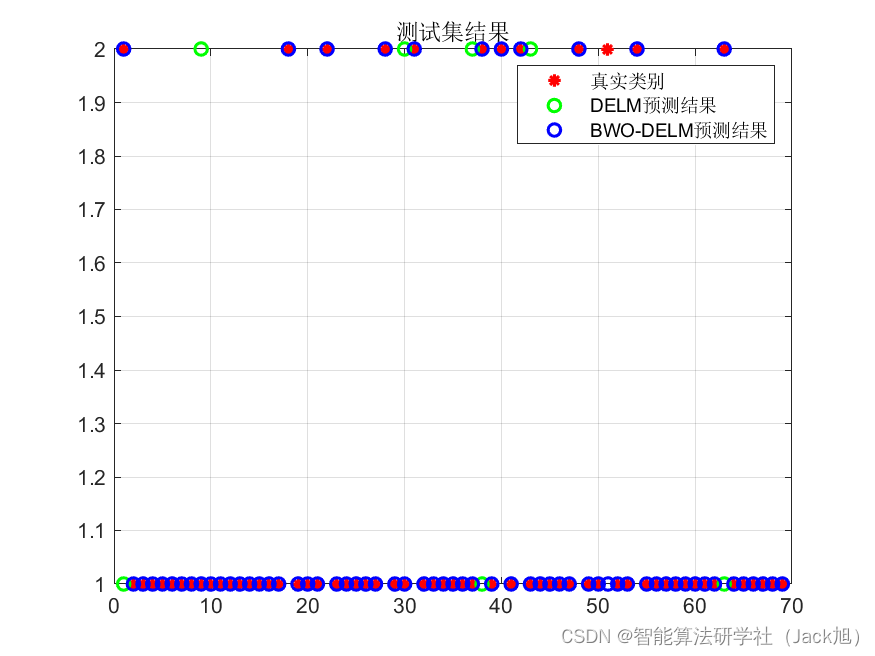Select the legend entry "DELM预测结果"
Screen dimensions: 875x656
click(x=653, y=105)
